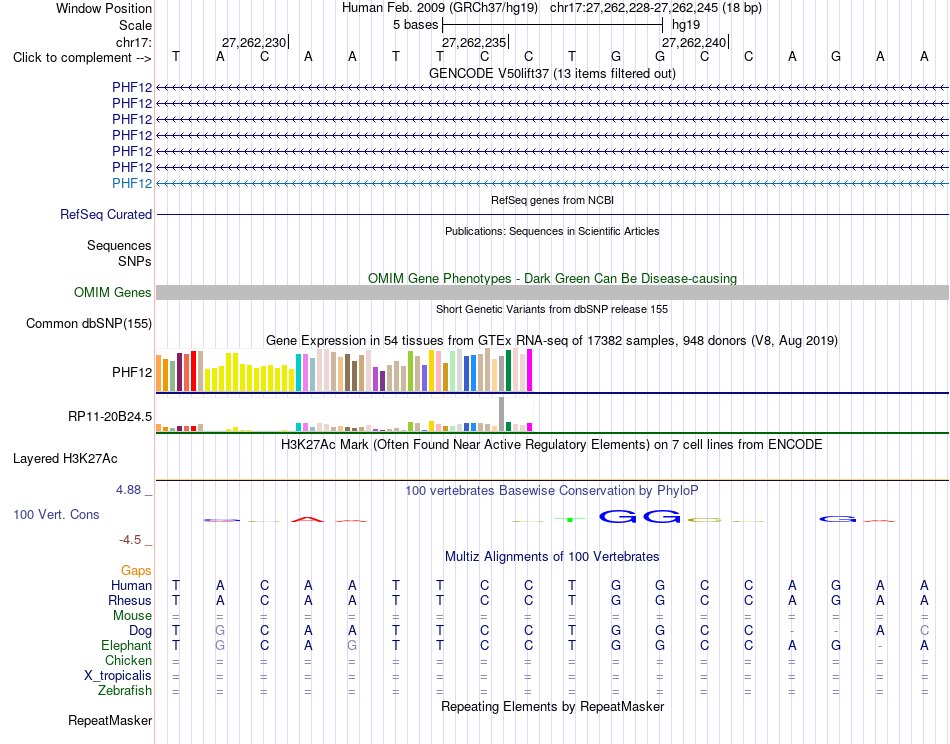The height and width of the screenshot is (744, 950).
Task: Click the 100 Vert. Cons label
Action: coord(56,514)
